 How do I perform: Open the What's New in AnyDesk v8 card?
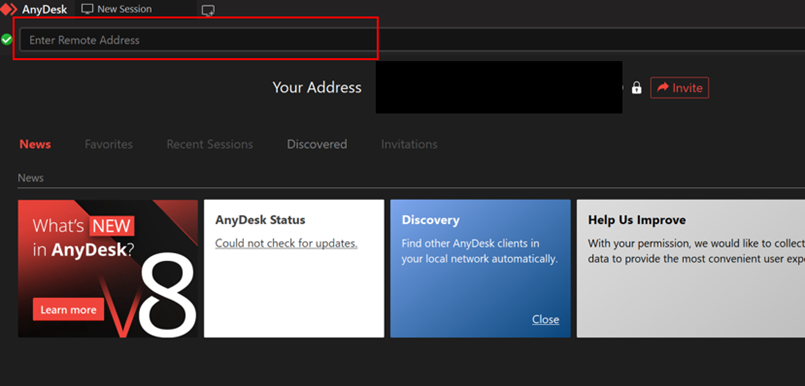coord(108,268)
